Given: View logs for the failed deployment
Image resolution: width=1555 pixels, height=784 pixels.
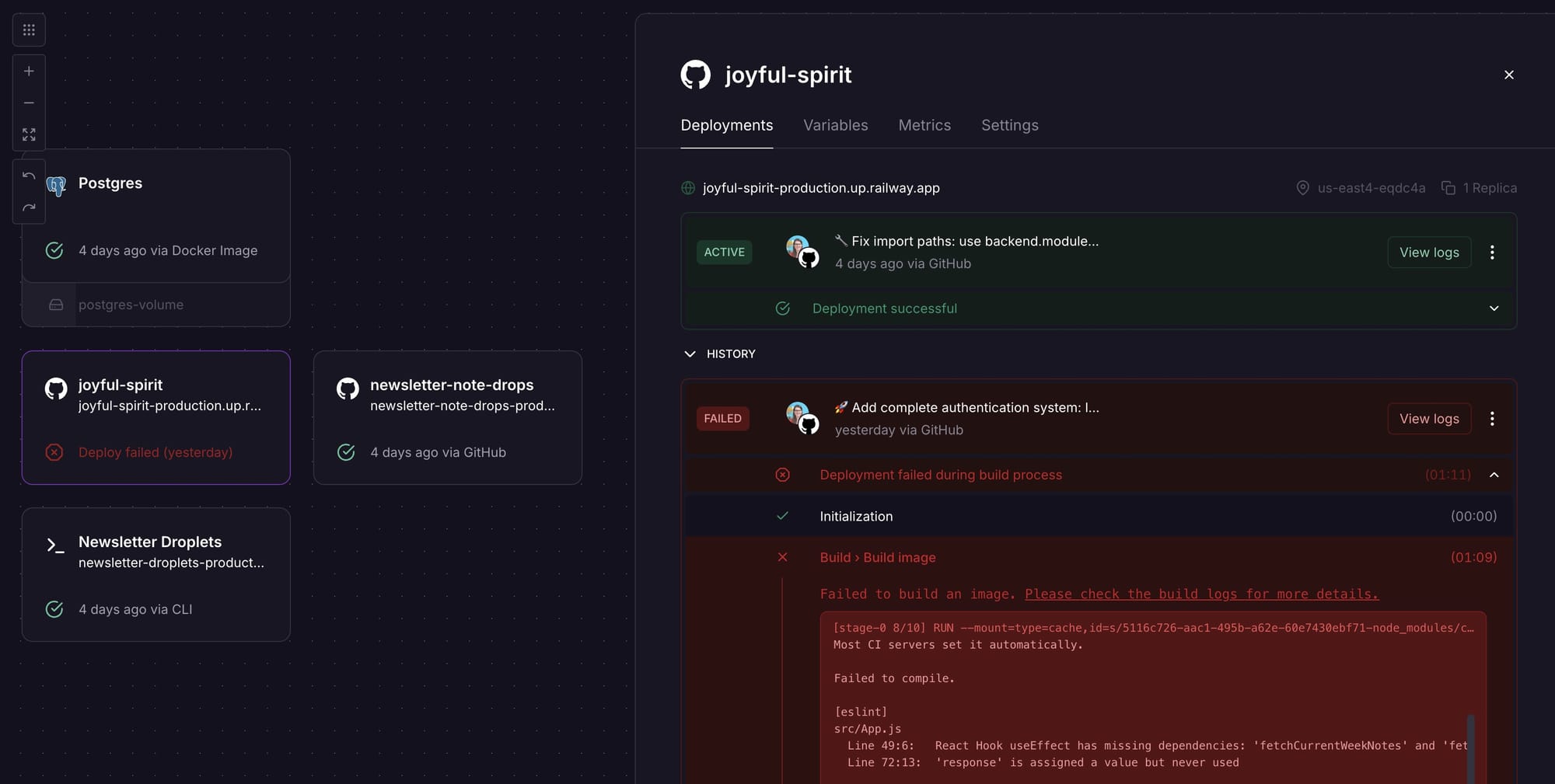Looking at the screenshot, I should [1429, 419].
